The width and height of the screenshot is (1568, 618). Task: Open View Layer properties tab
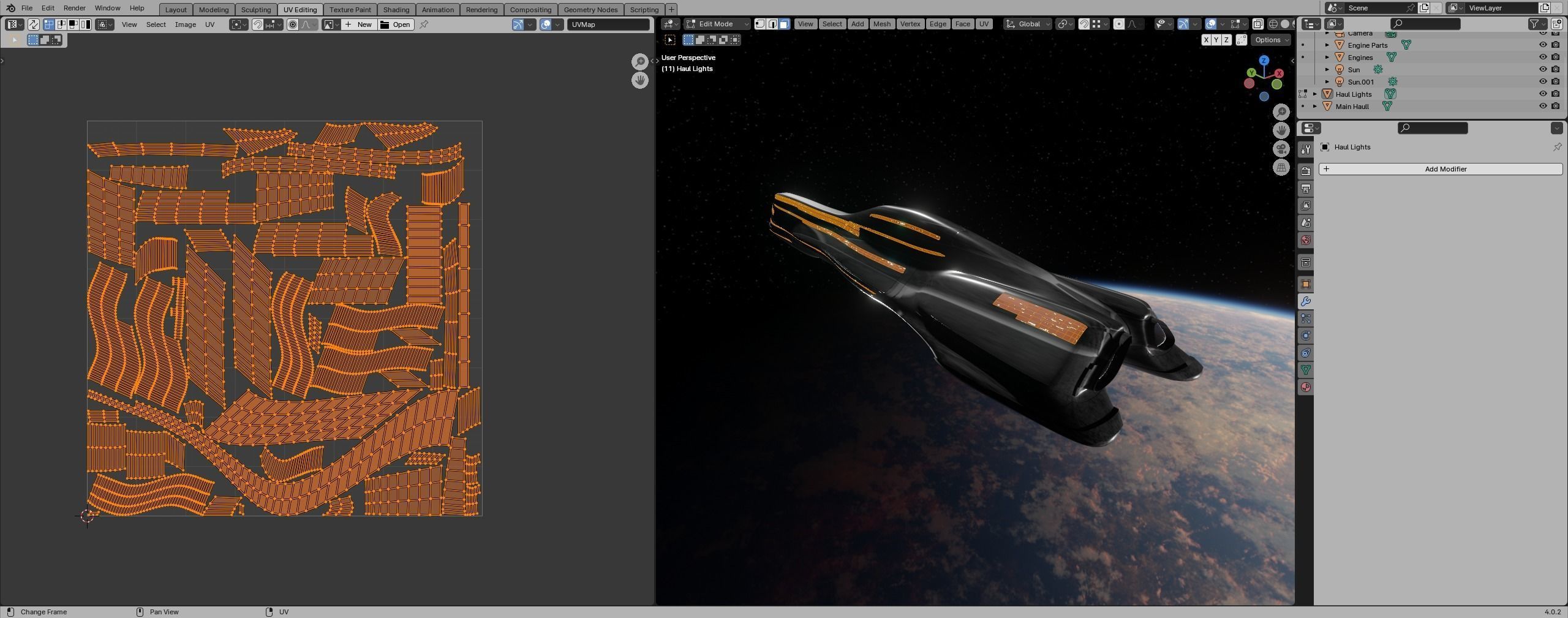coord(1305,206)
